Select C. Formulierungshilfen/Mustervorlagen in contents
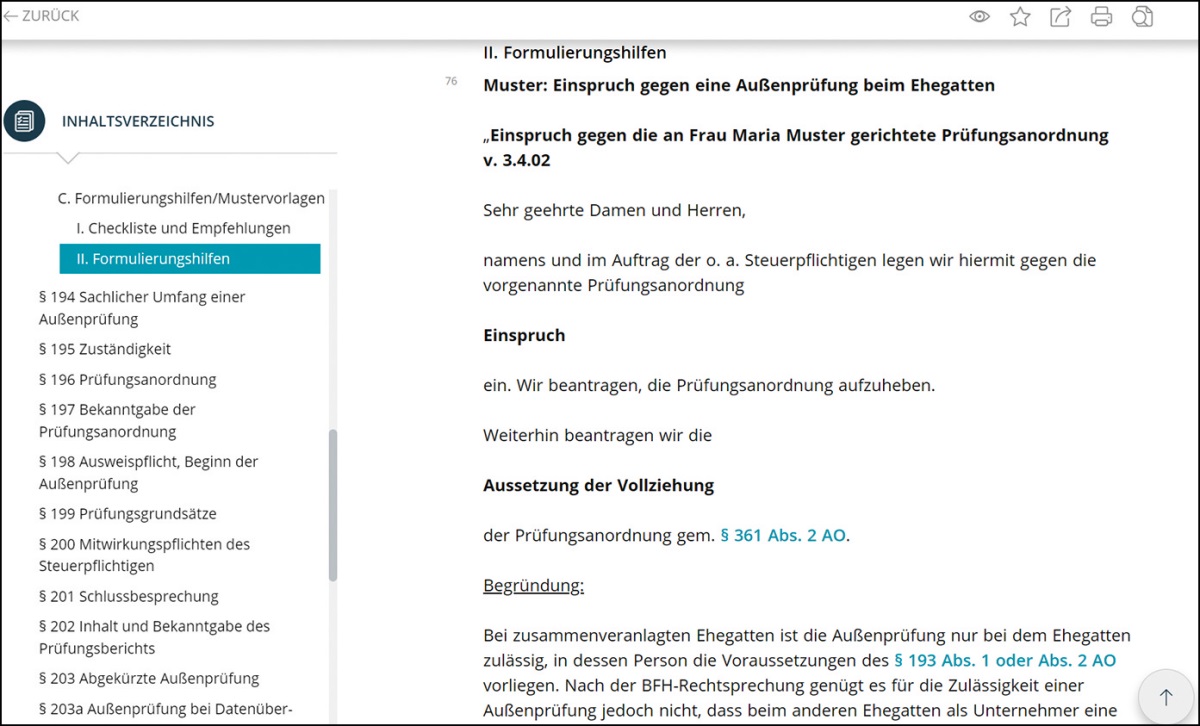The height and width of the screenshot is (726, 1200). click(x=191, y=198)
